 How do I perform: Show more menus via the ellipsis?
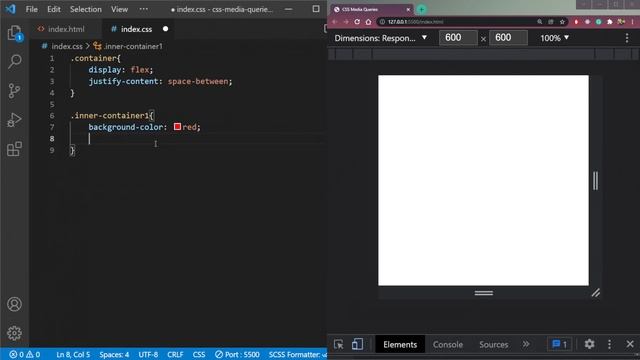pos(144,9)
